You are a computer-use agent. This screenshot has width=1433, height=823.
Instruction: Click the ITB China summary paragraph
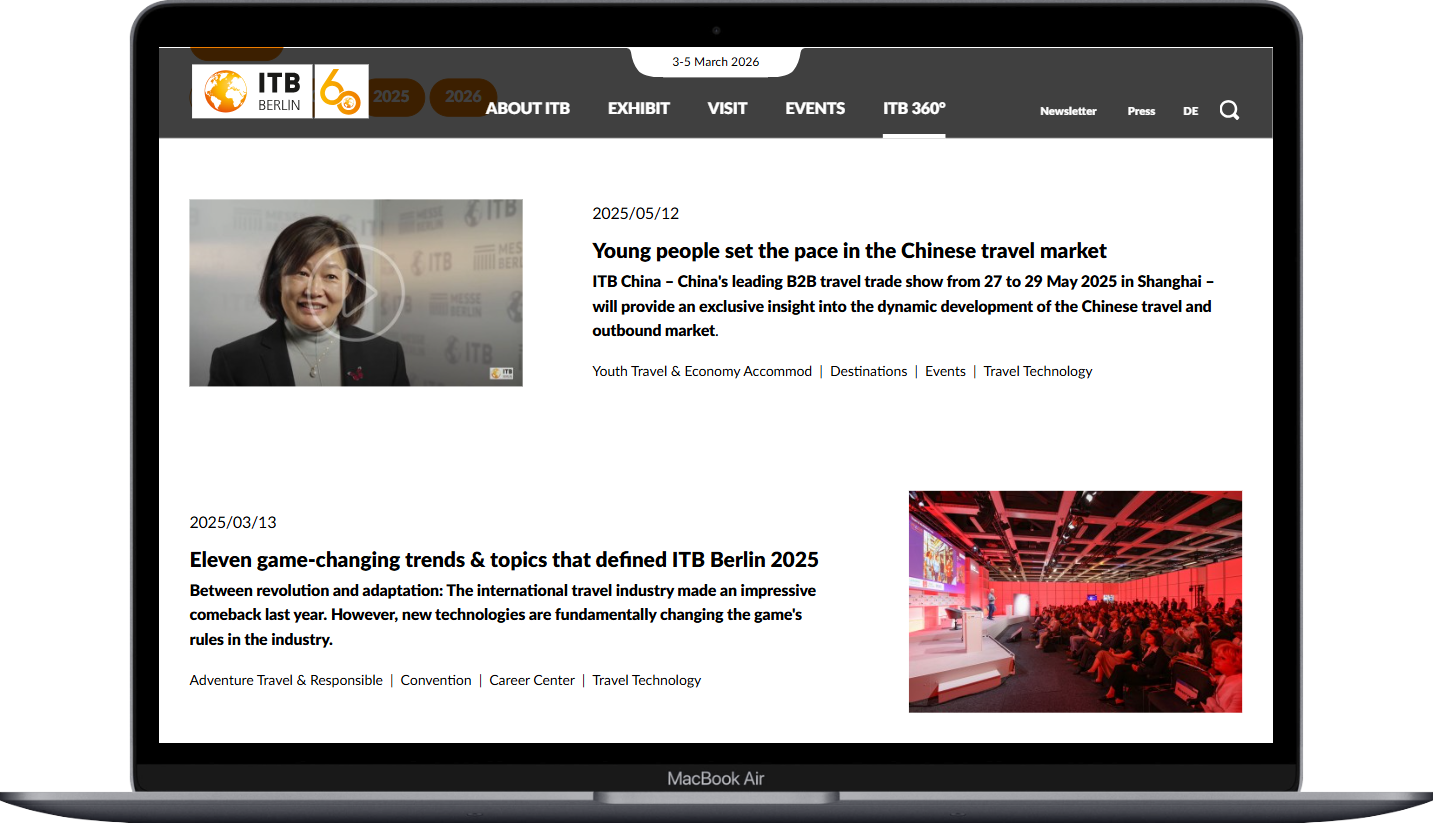click(x=903, y=306)
